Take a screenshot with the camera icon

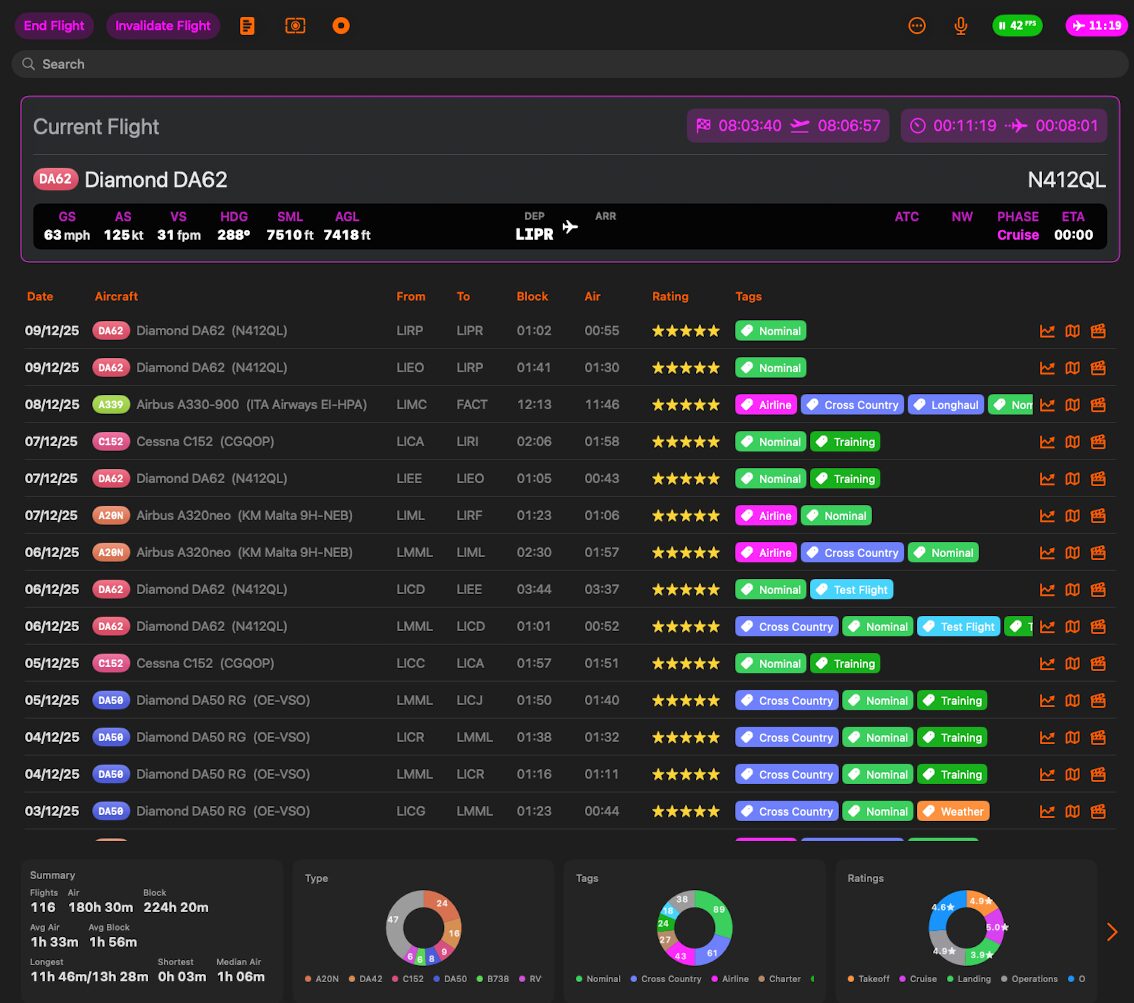pos(295,26)
